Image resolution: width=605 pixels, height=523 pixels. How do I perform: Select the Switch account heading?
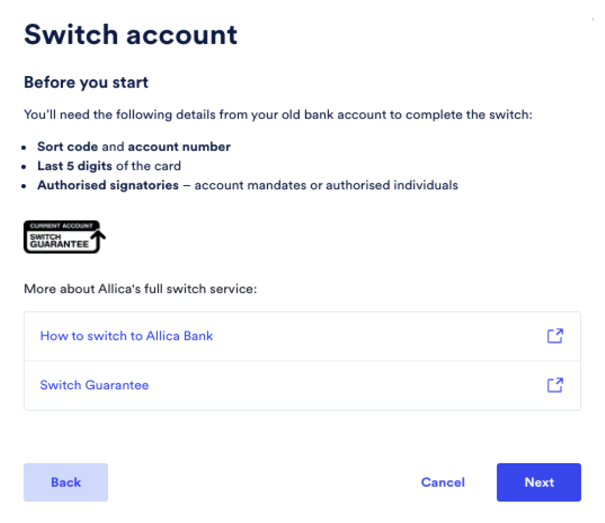click(130, 35)
